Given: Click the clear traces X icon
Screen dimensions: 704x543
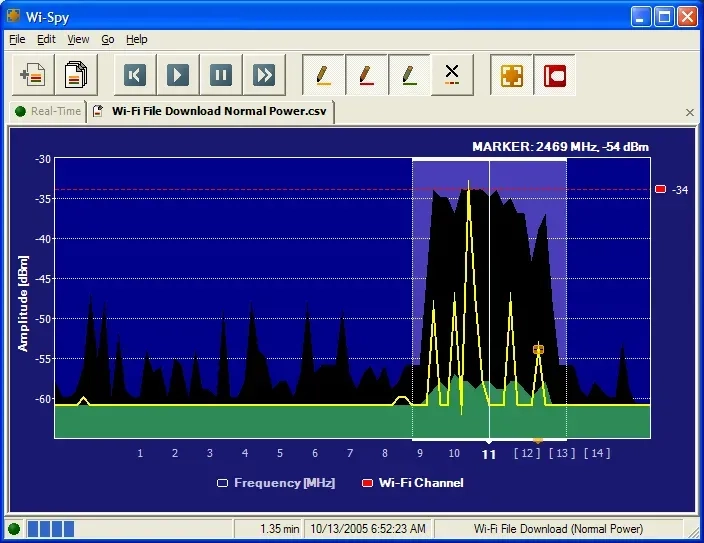Looking at the screenshot, I should click(x=452, y=75).
